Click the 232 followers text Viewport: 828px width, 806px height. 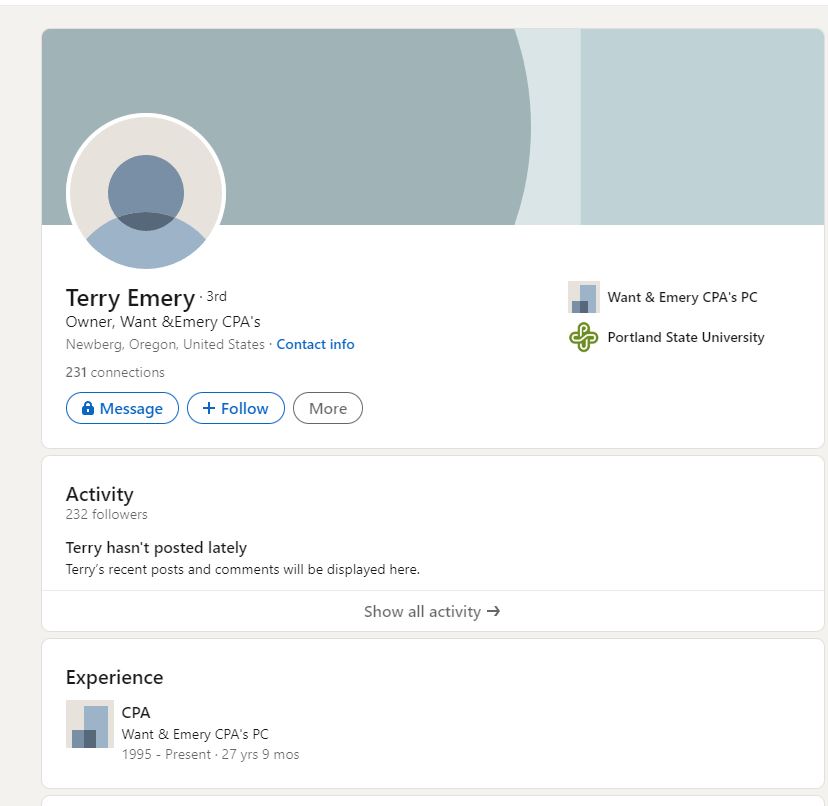pos(107,514)
